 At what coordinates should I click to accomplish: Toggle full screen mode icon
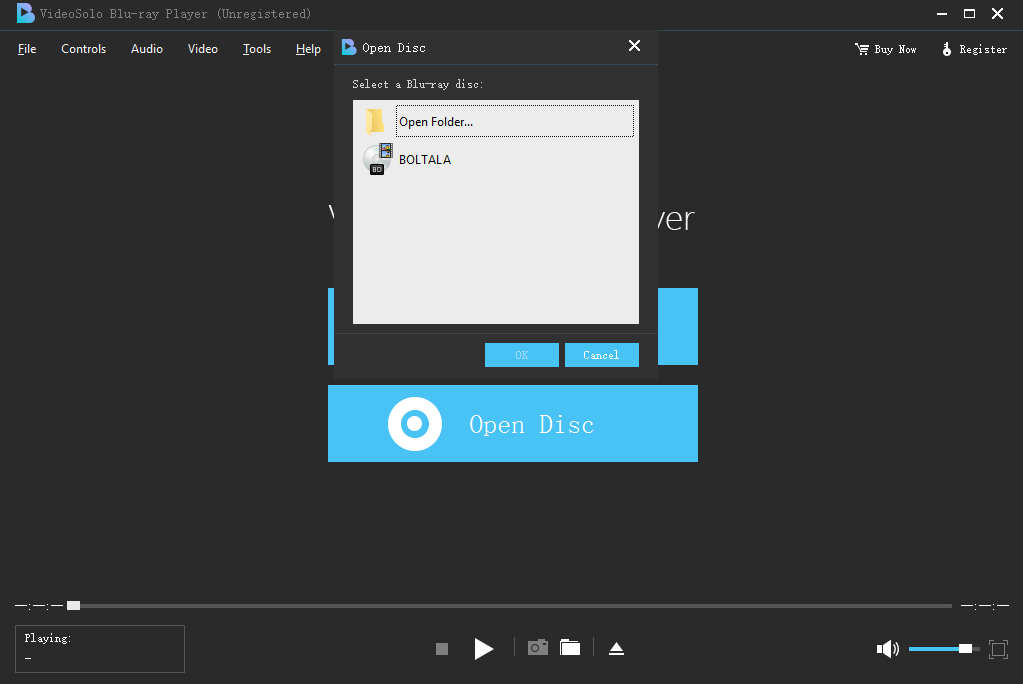tap(998, 649)
